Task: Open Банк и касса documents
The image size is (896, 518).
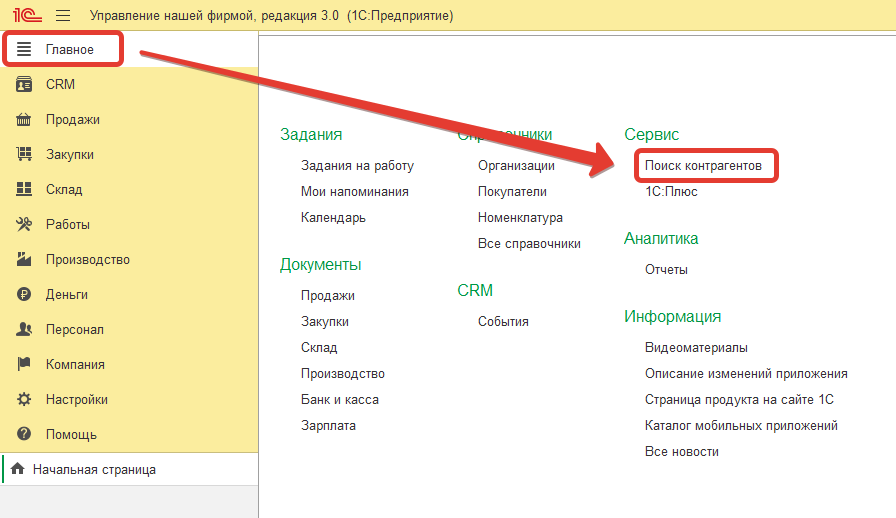Action: 339,400
